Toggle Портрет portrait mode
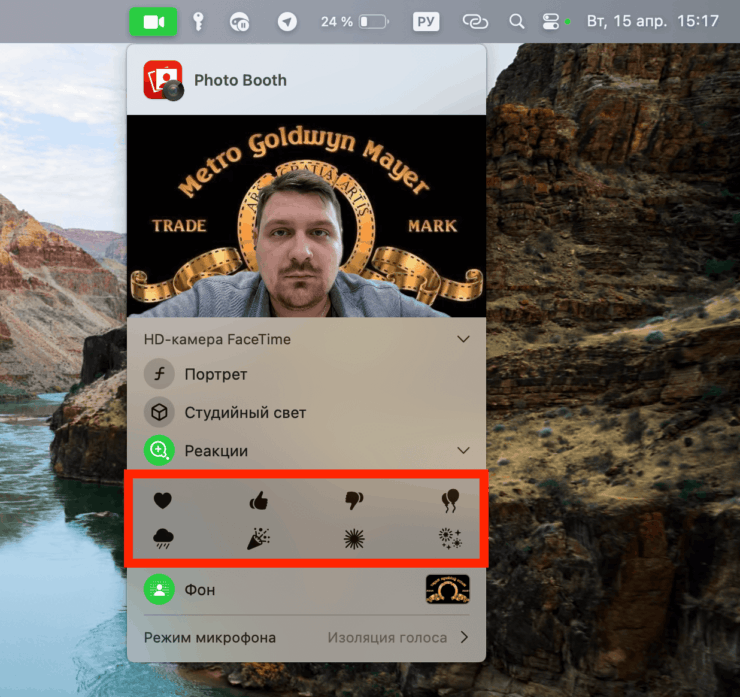 click(159, 375)
